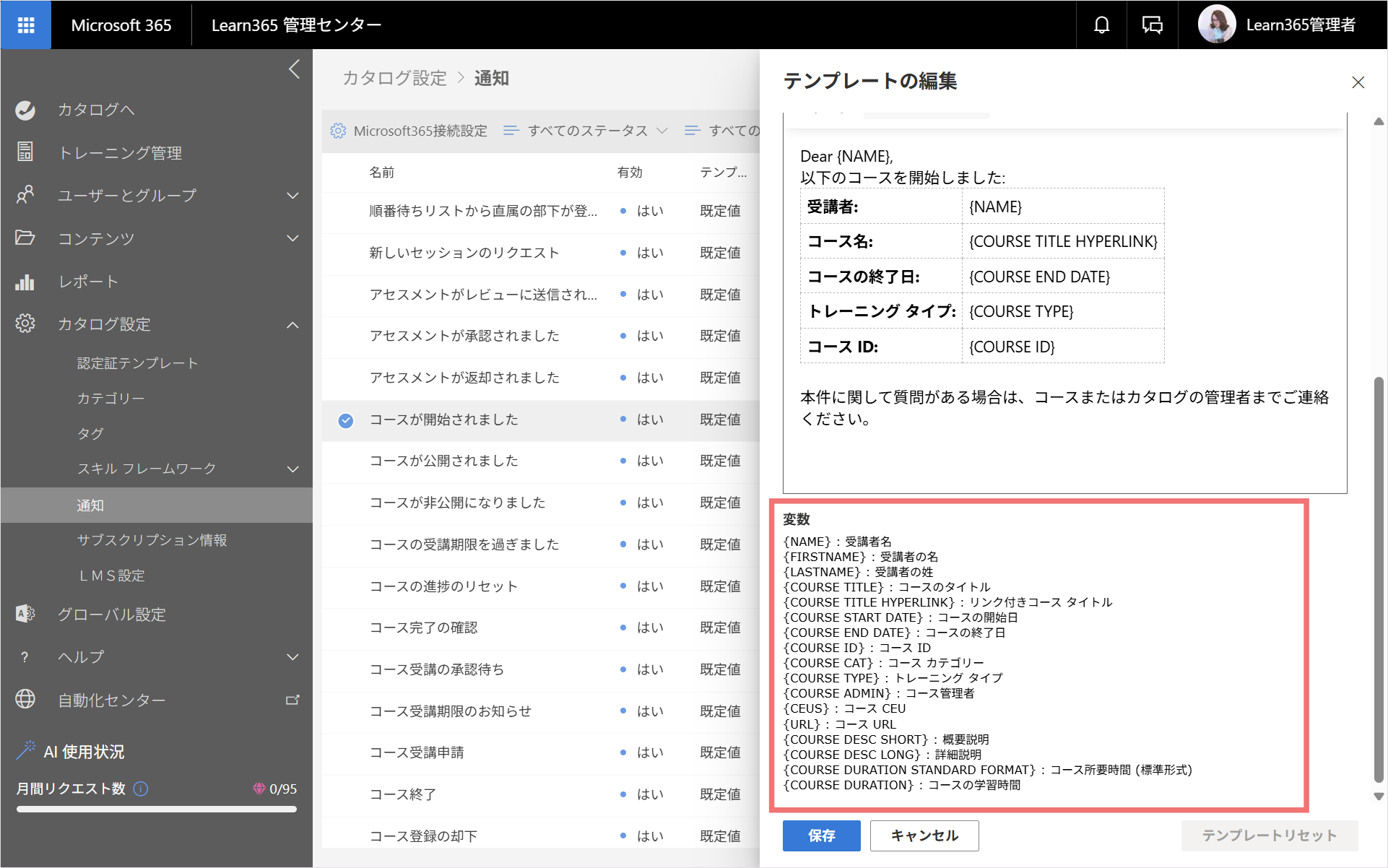Viewport: 1388px width, 868px height.
Task: Open the Microsoft 365 app launcher grid
Action: (26, 25)
